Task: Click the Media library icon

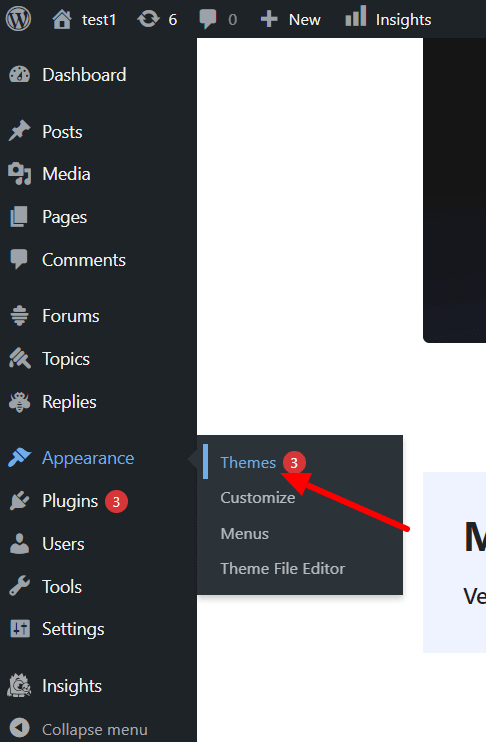Action: pos(19,174)
